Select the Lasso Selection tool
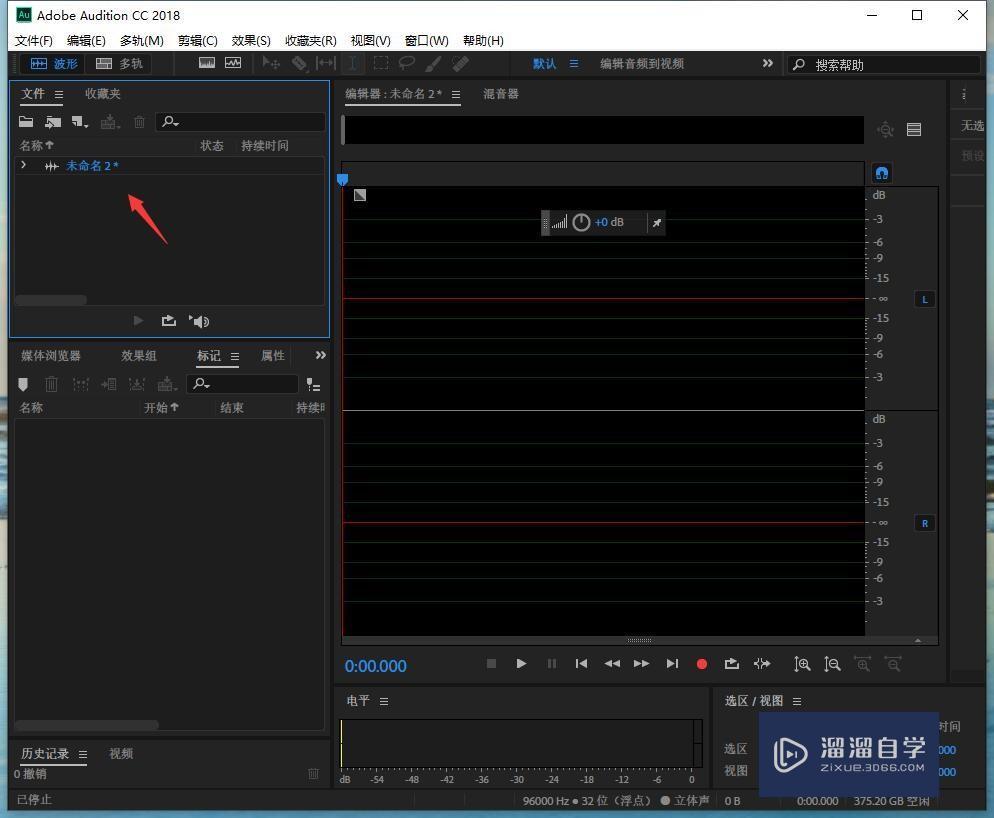The image size is (994, 818). click(406, 63)
